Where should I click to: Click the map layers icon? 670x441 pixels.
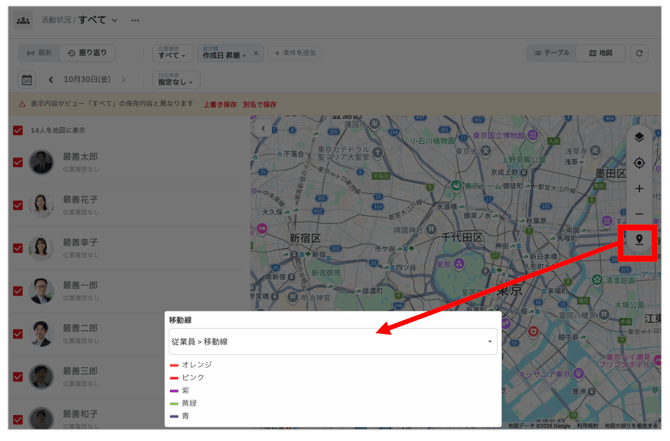point(639,137)
